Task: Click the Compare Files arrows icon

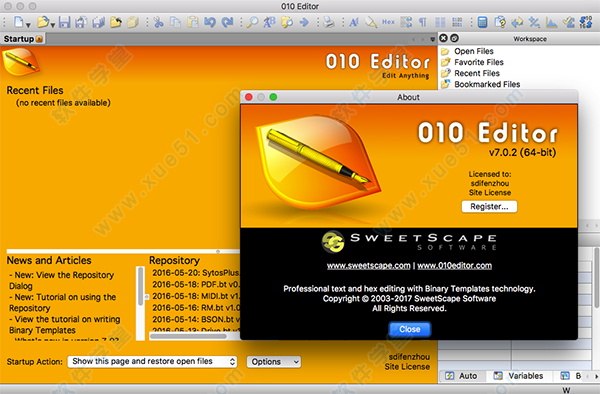Action: [x=517, y=22]
